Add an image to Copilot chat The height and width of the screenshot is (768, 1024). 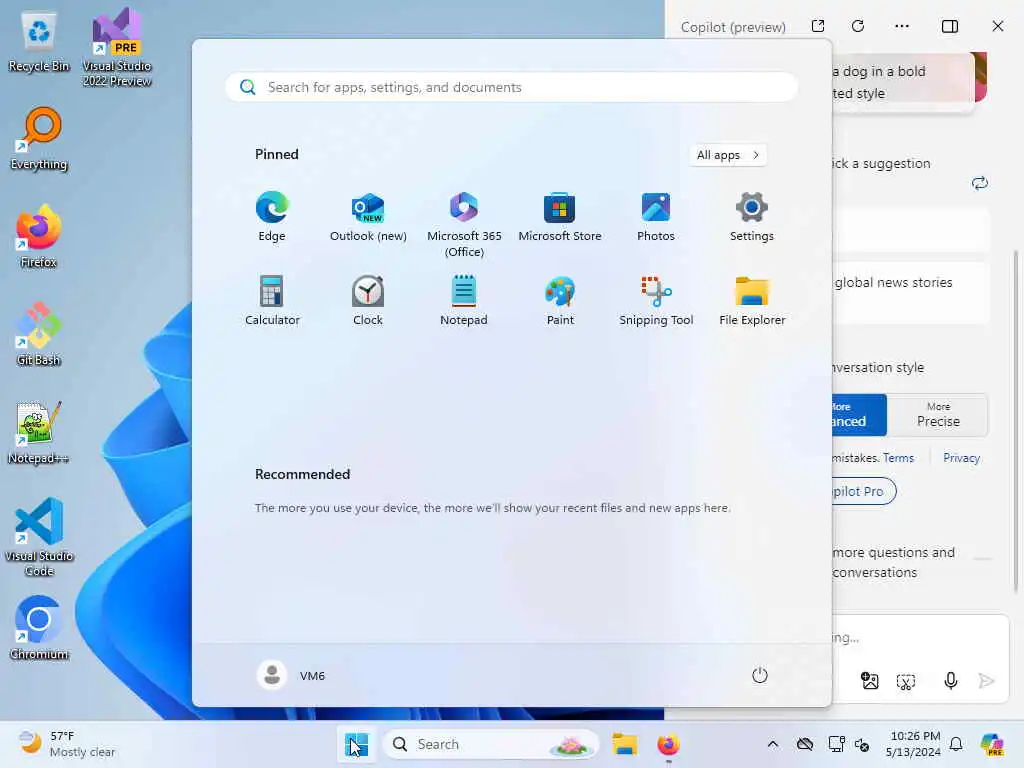[870, 681]
